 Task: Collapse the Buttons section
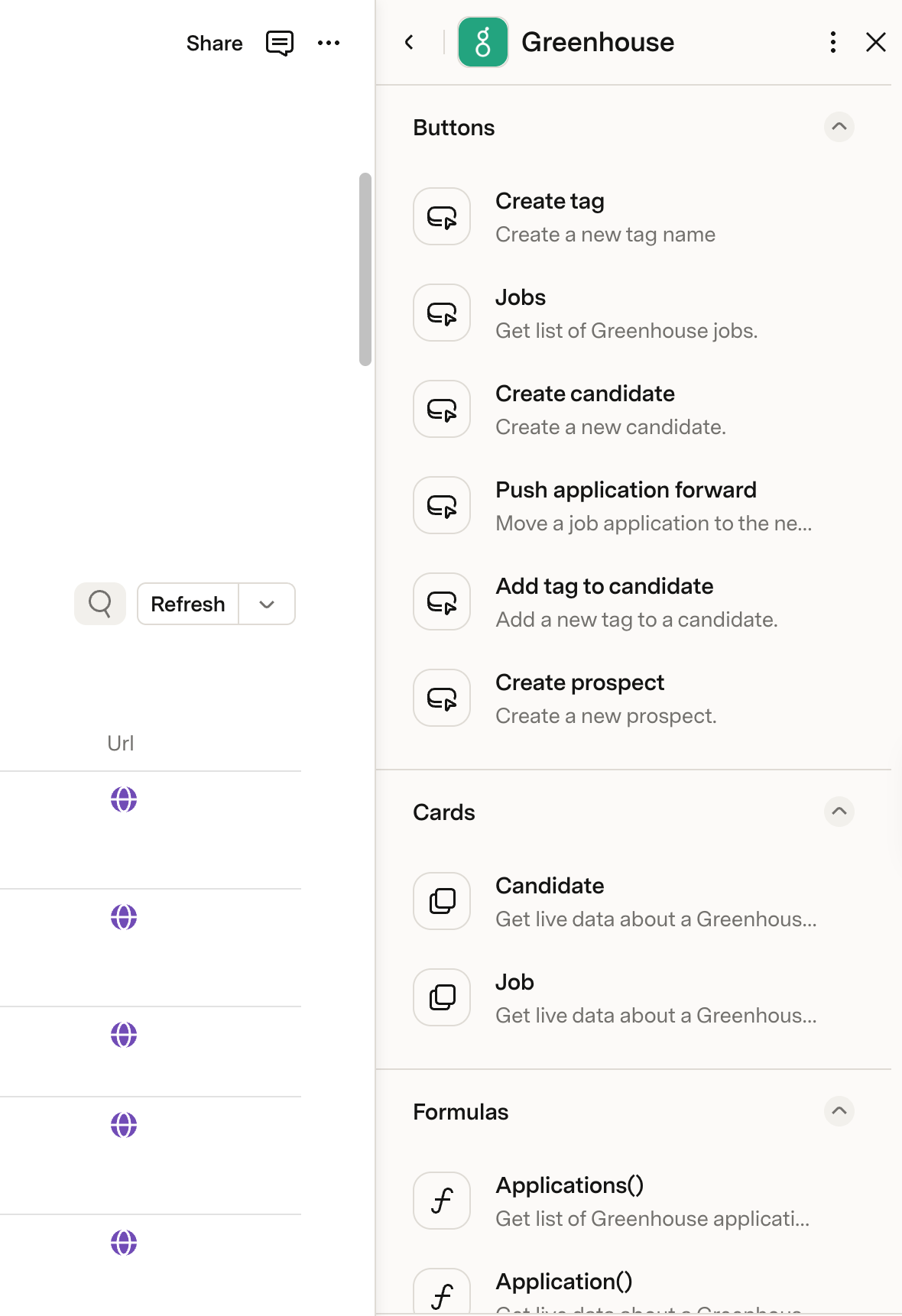click(x=839, y=127)
